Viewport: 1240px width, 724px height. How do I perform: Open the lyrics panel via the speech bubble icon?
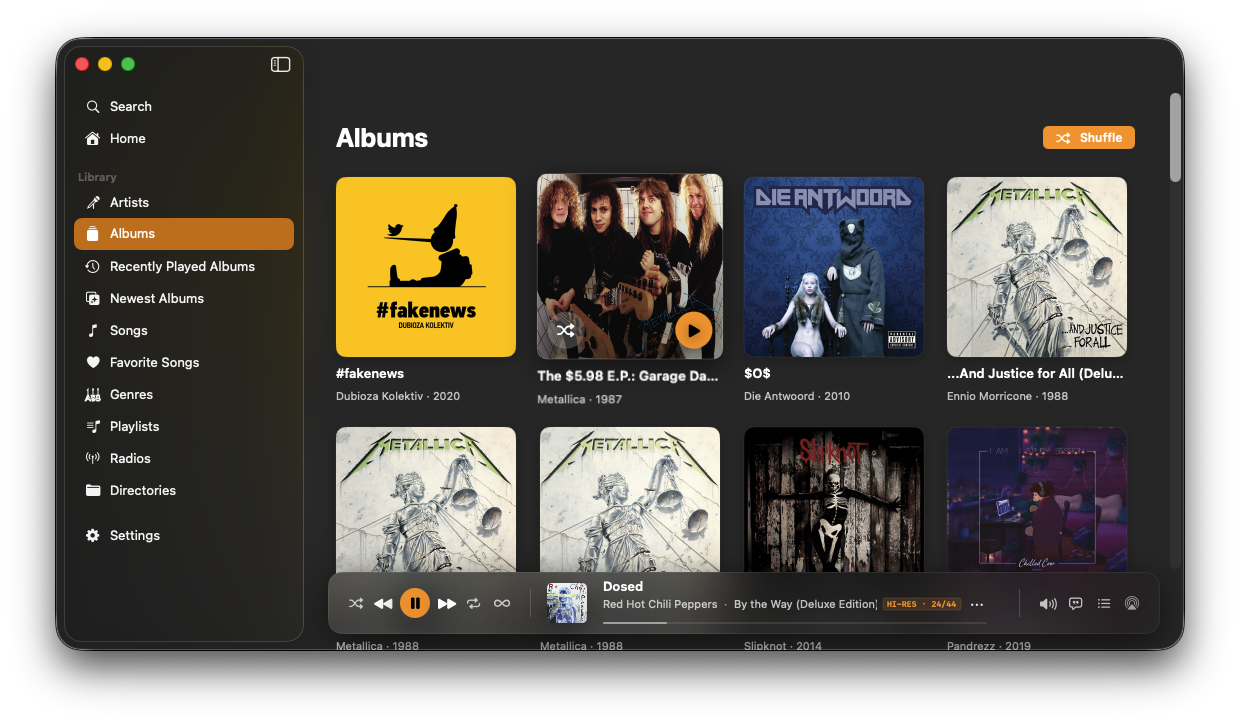coord(1075,603)
